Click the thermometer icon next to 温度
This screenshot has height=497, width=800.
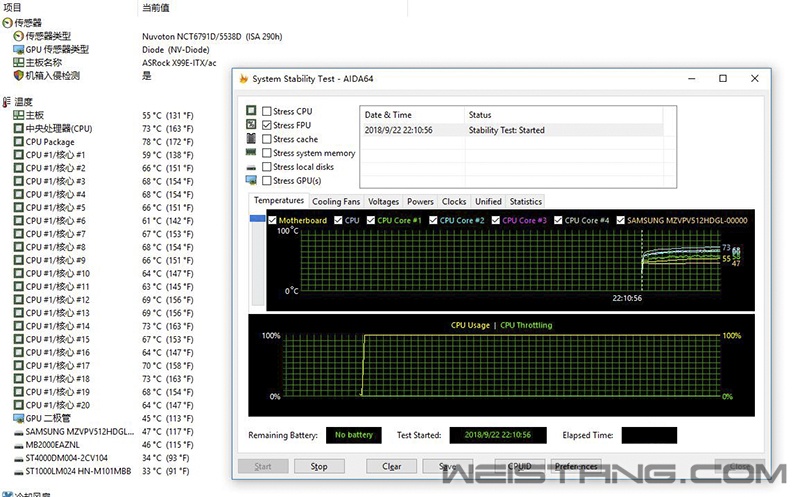pyautogui.click(x=7, y=102)
